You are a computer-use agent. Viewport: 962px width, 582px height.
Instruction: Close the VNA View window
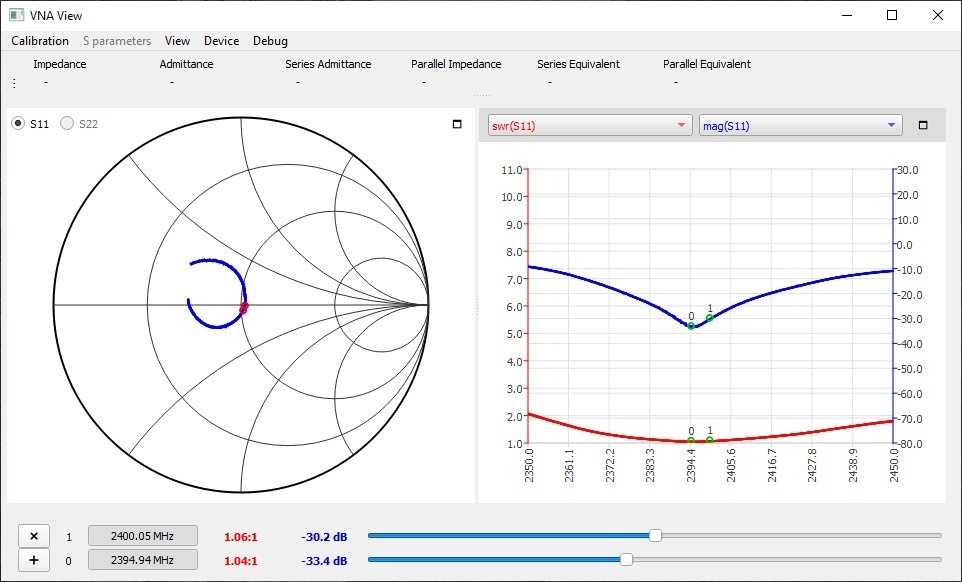[937, 15]
